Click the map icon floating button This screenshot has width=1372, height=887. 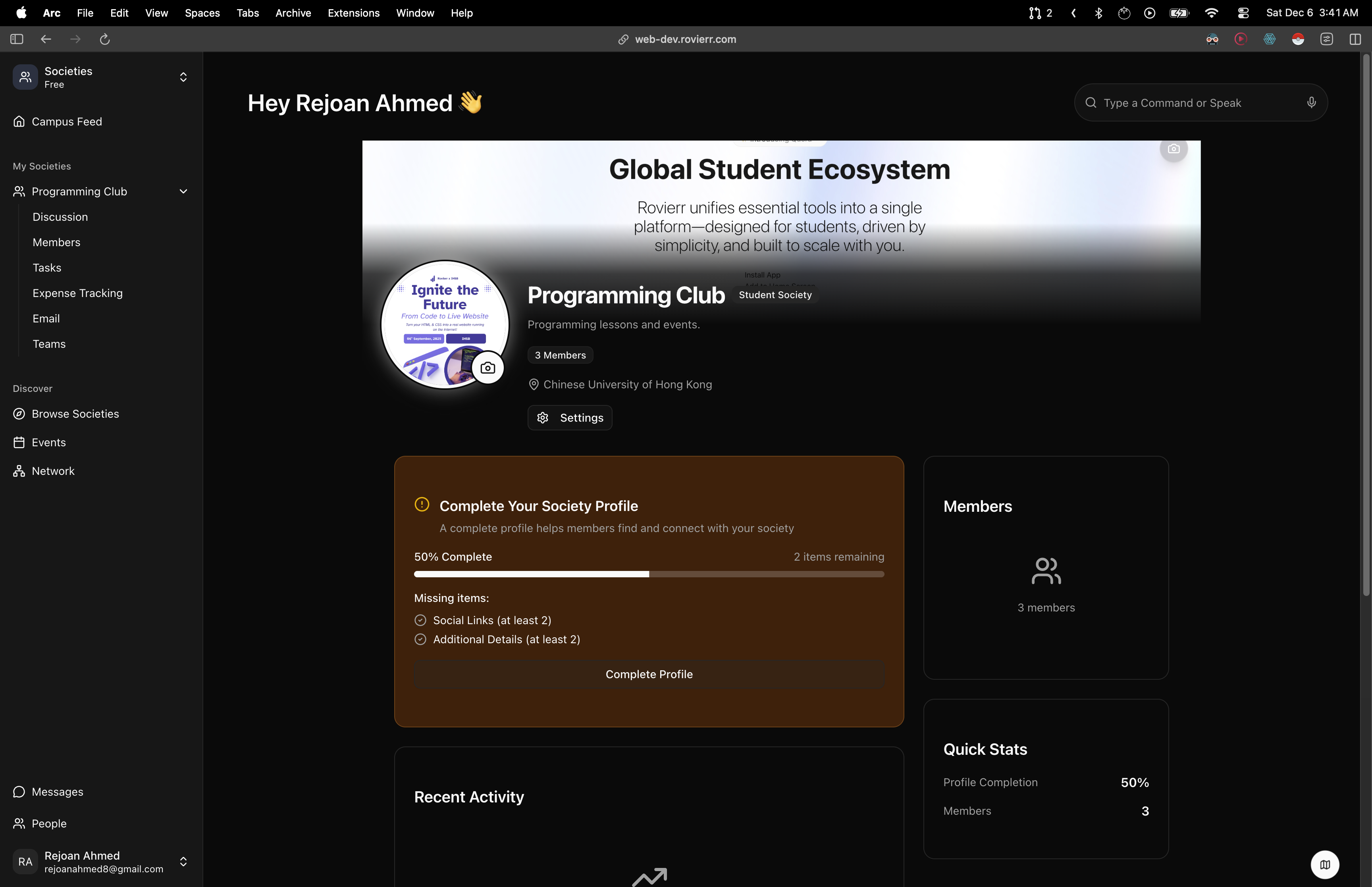pos(1325,864)
